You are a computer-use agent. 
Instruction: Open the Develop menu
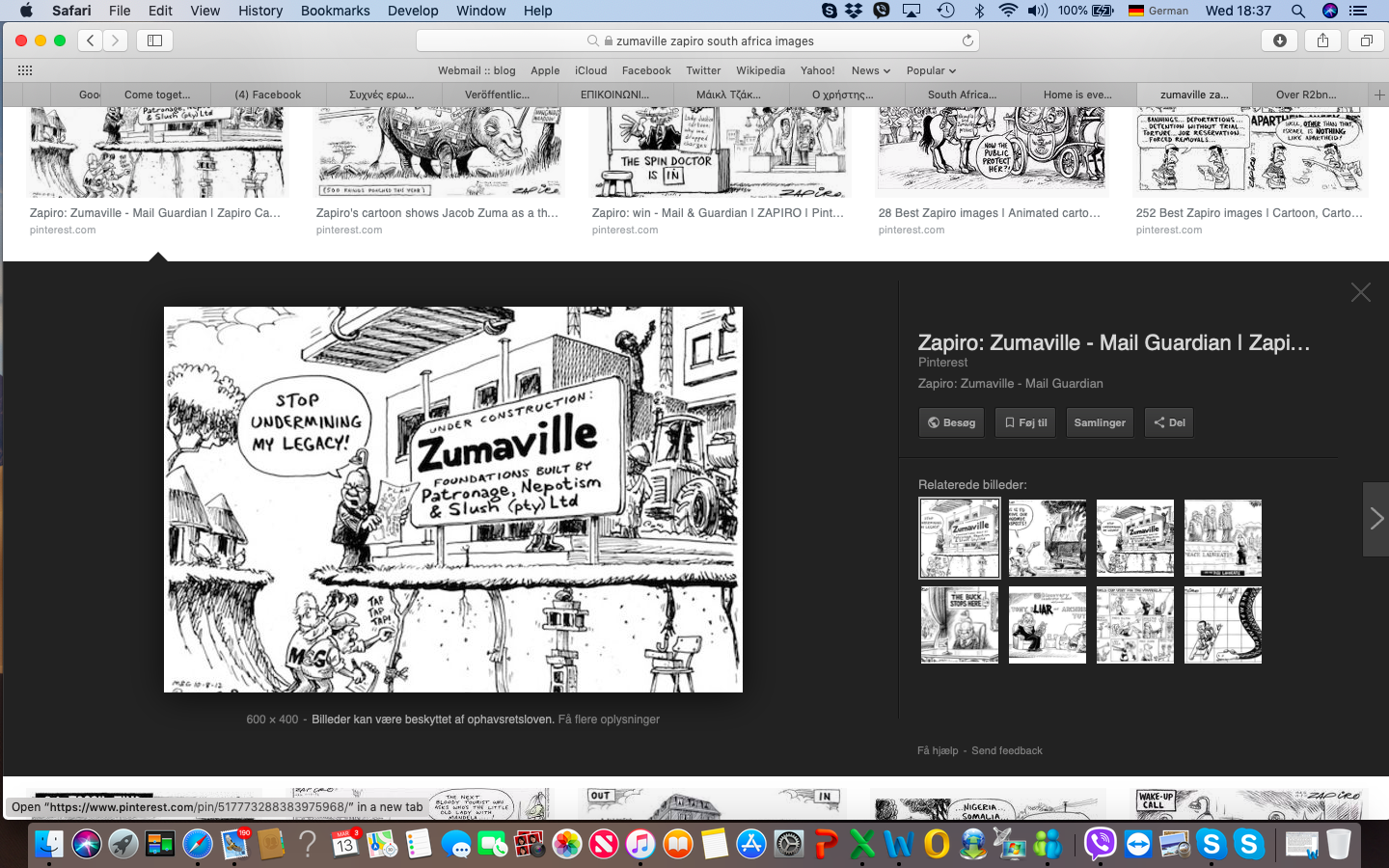pos(413,11)
